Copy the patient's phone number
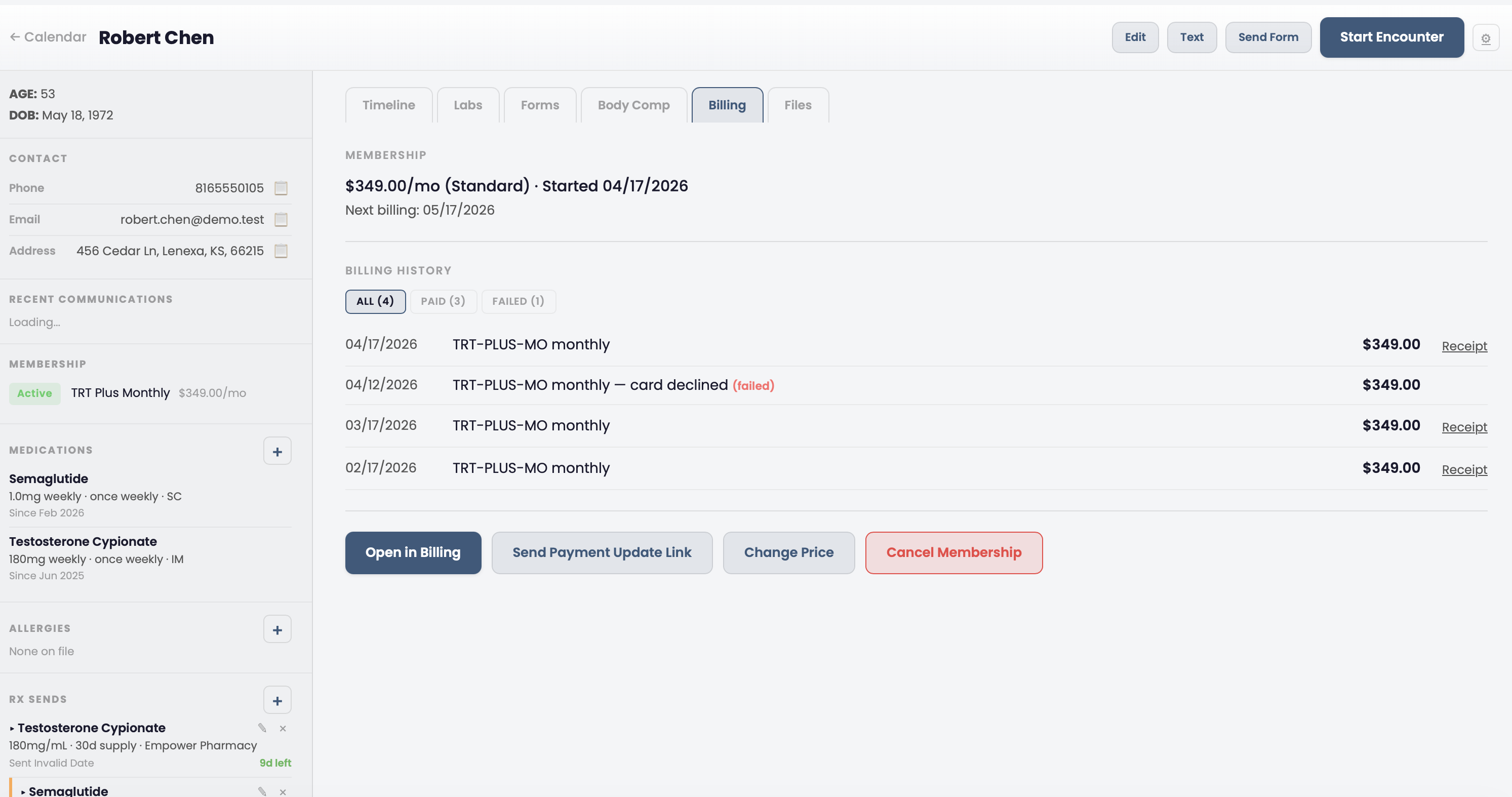1512x797 pixels. (x=281, y=188)
